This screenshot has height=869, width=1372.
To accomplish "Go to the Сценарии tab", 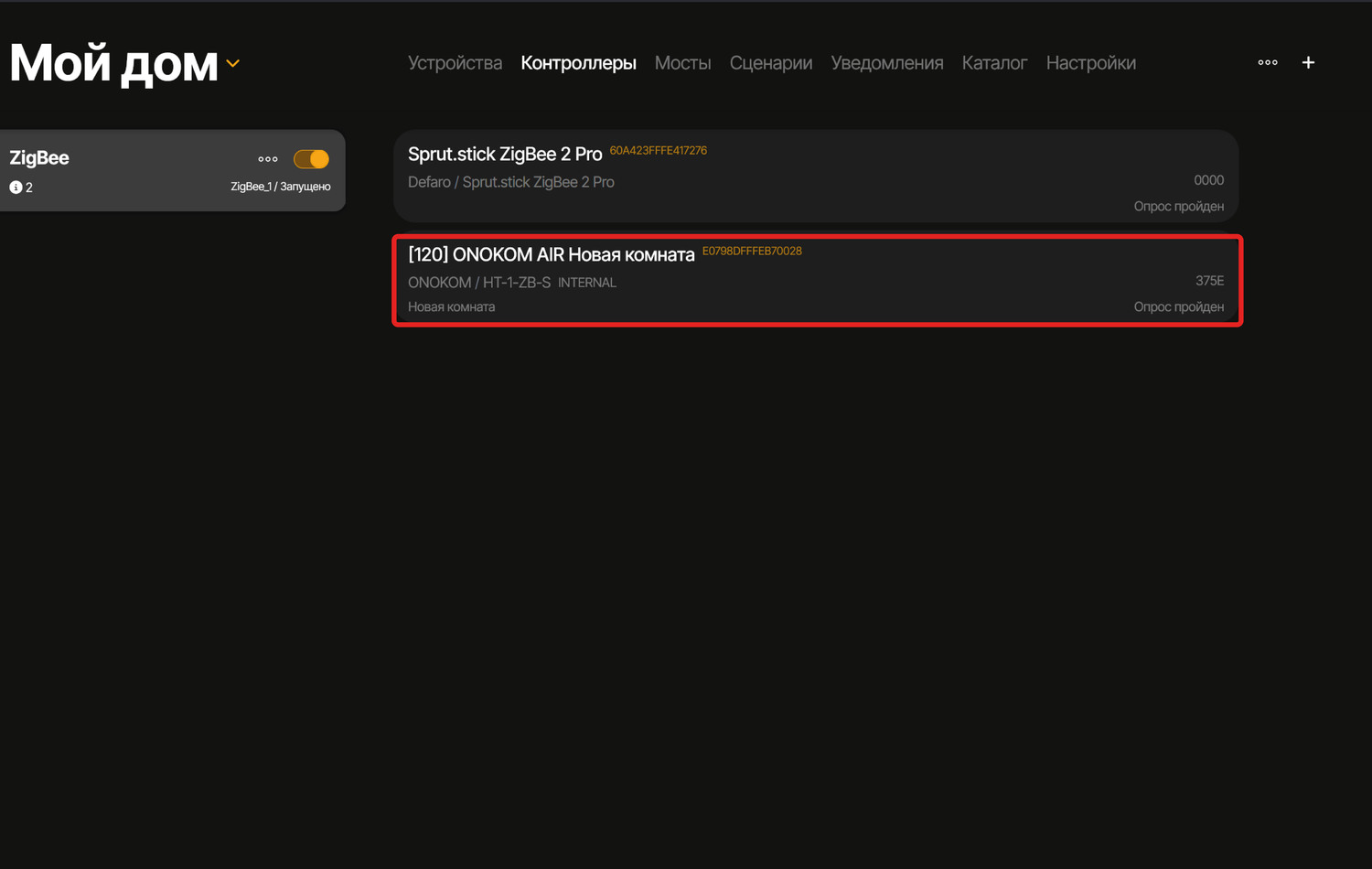I will (770, 63).
